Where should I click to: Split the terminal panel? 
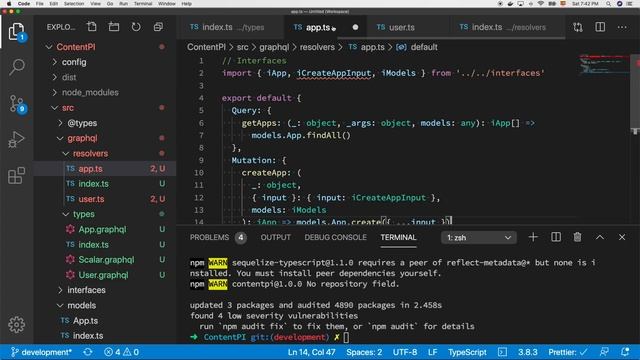[556, 237]
